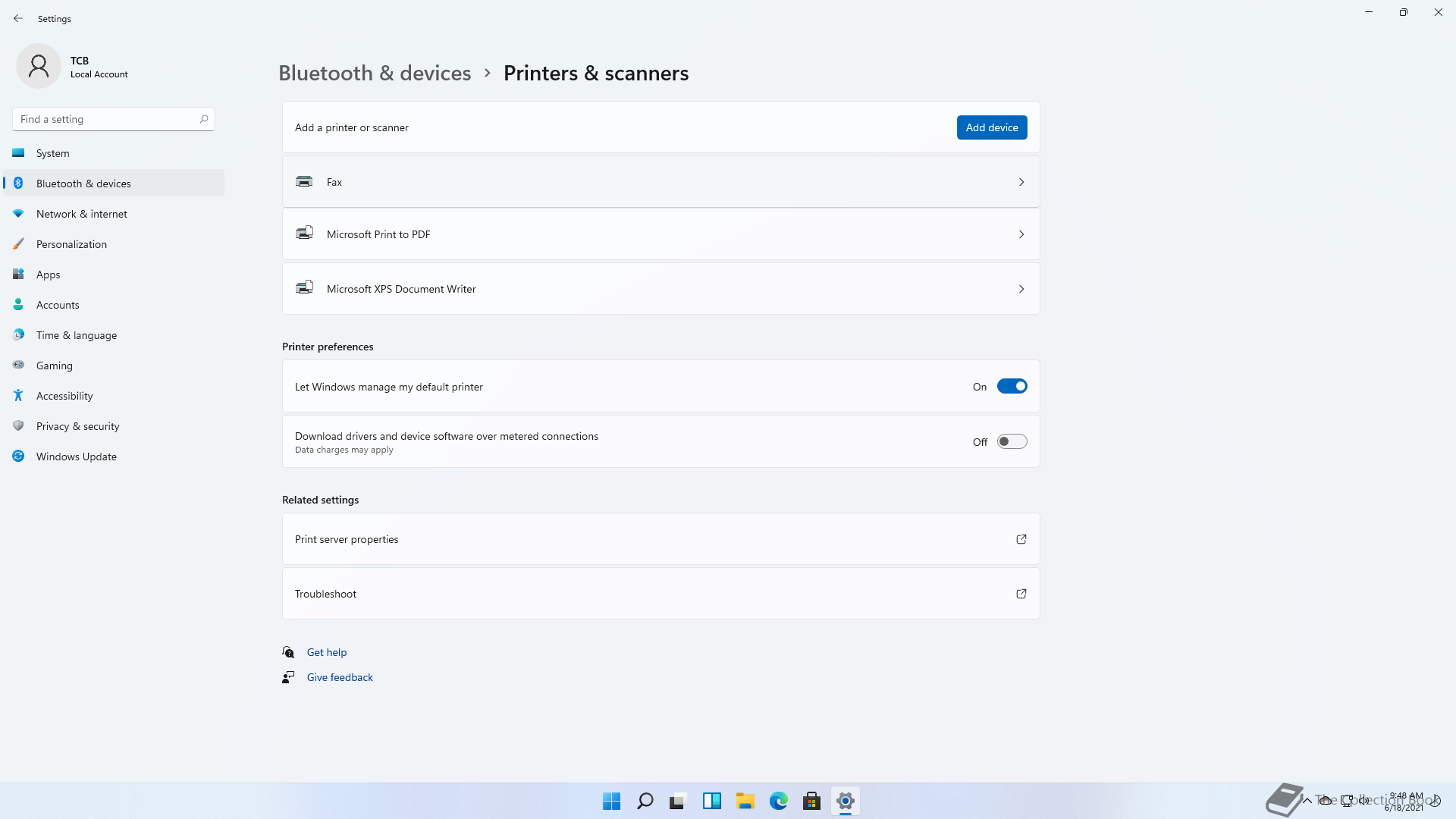Click the Windows Update sync icon
1456x819 pixels.
tap(18, 457)
